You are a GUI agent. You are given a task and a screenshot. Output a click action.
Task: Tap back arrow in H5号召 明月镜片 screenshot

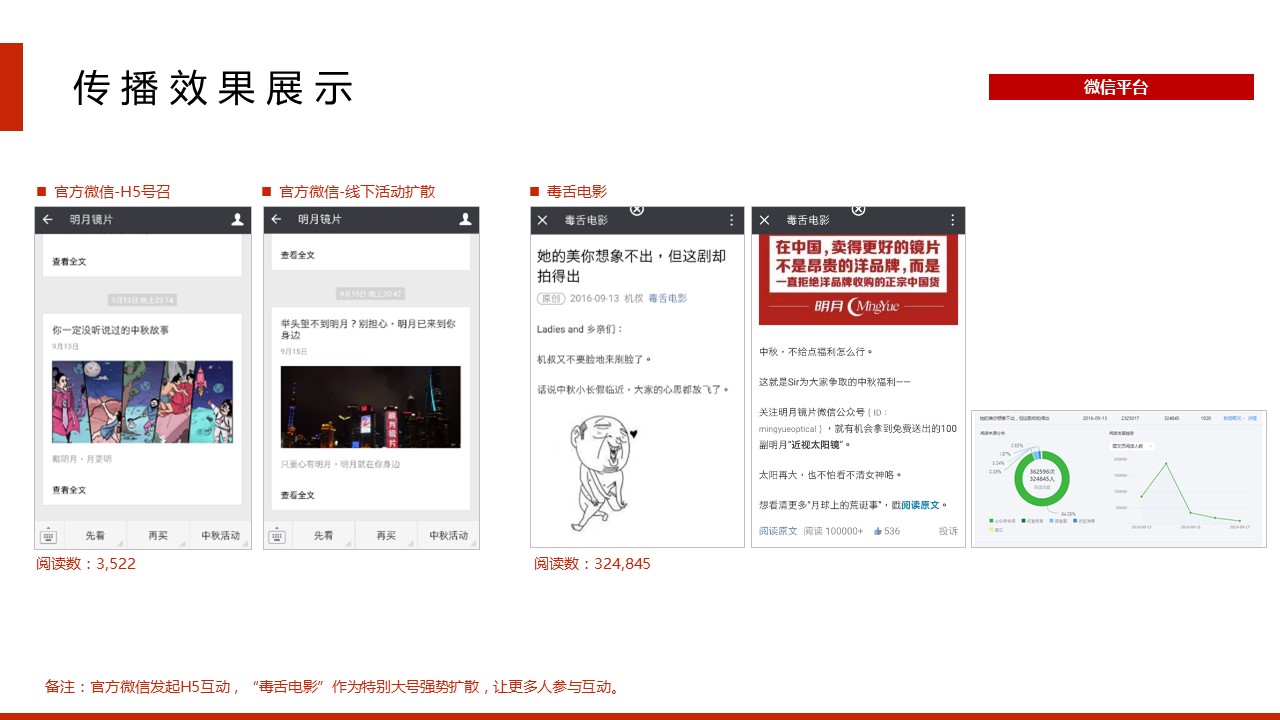[48, 220]
